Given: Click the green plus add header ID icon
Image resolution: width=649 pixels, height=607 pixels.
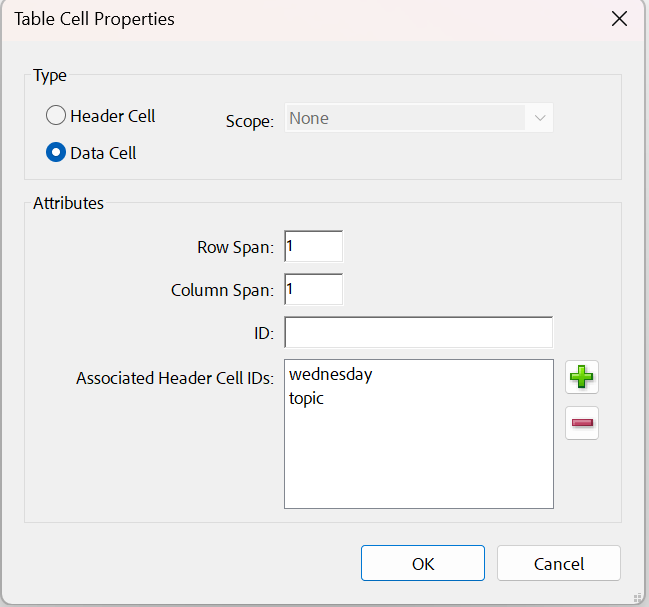Looking at the screenshot, I should (x=582, y=377).
